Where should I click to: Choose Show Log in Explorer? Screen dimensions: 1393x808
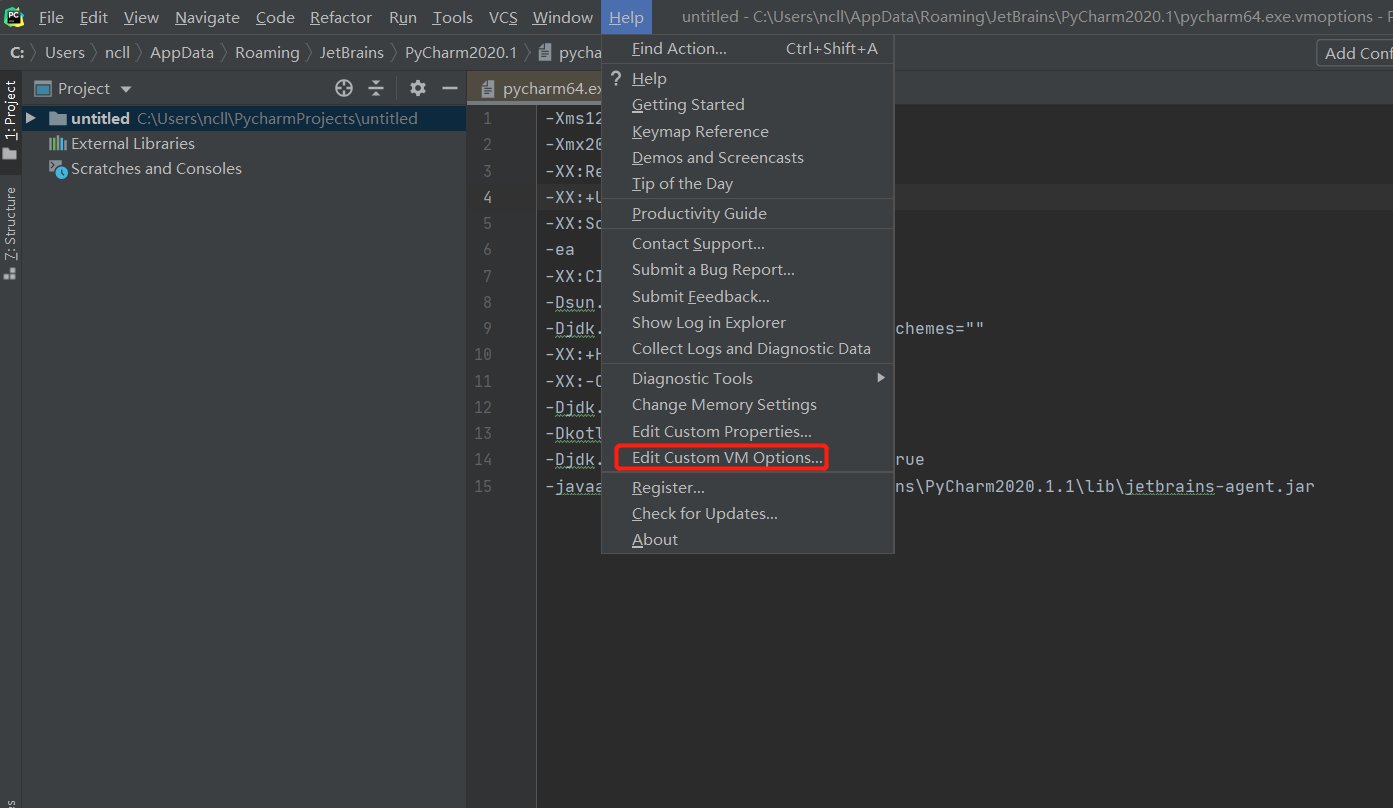(747, 323)
